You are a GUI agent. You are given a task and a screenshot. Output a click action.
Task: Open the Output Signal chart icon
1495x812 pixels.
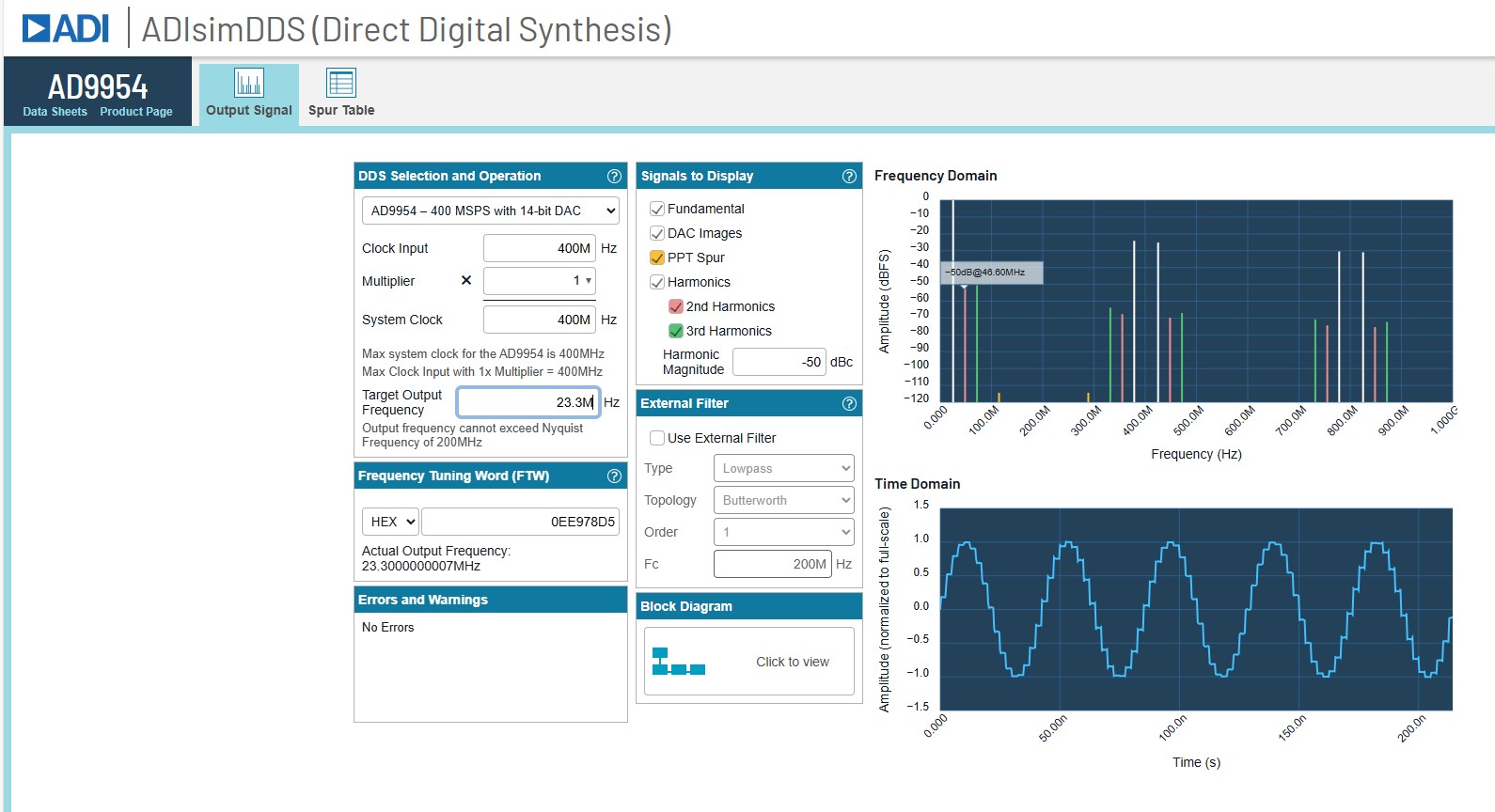click(x=249, y=83)
